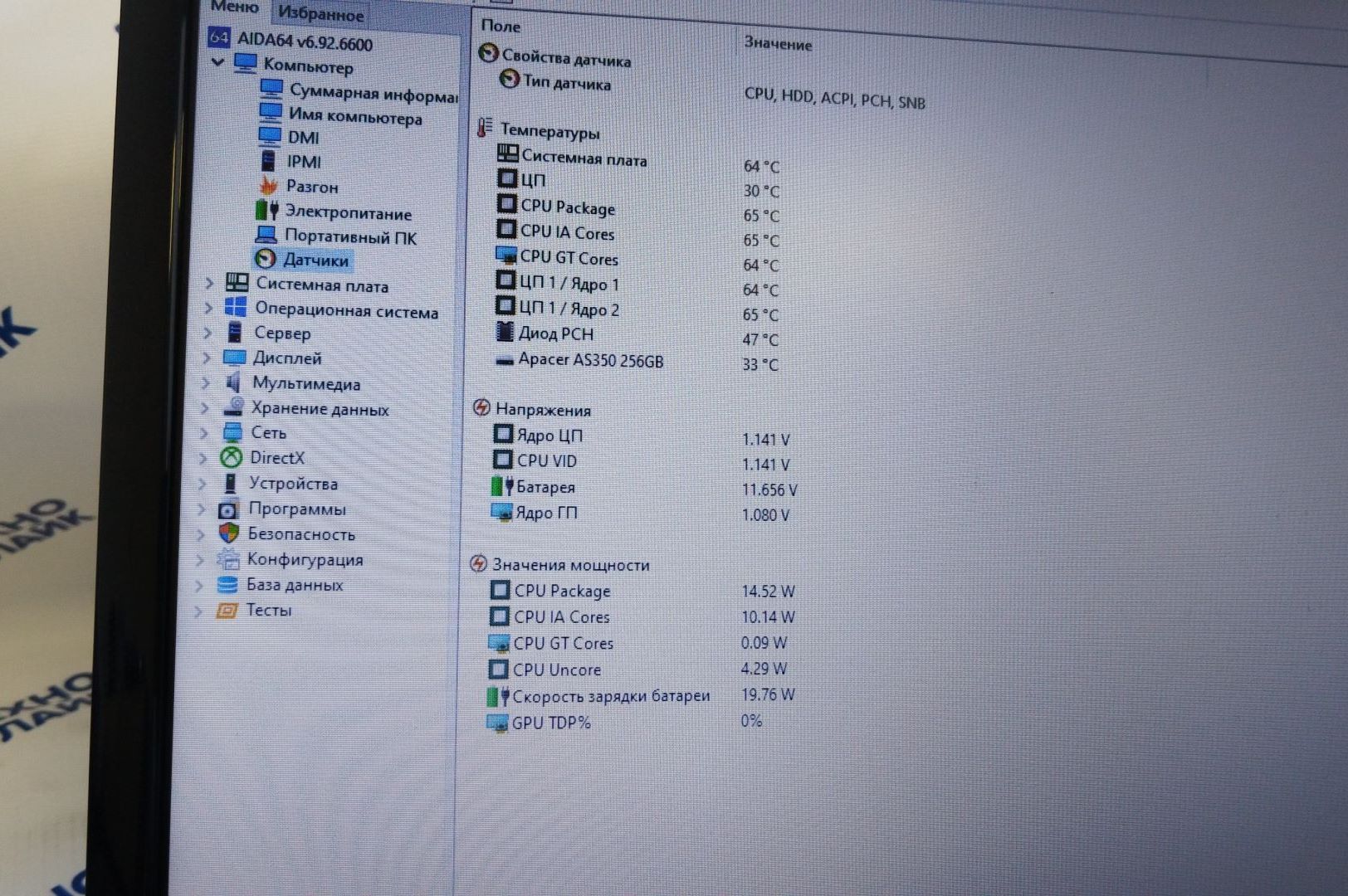Screen dimensions: 1348x896
Task: Click the Температуры thermometer icon
Action: click(485, 129)
